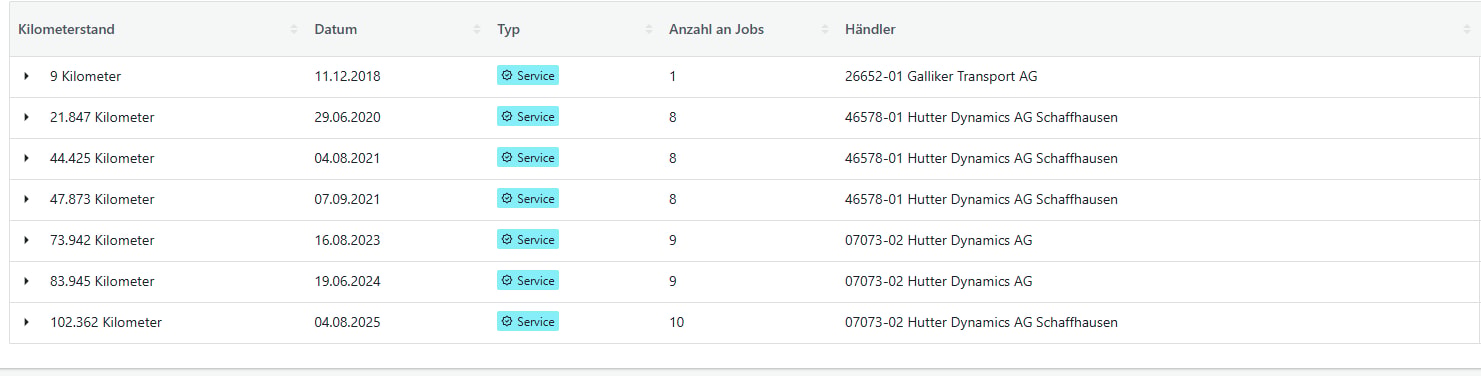1481x376 pixels.
Task: Click Service badge for 29.06.2020
Action: pos(528,116)
